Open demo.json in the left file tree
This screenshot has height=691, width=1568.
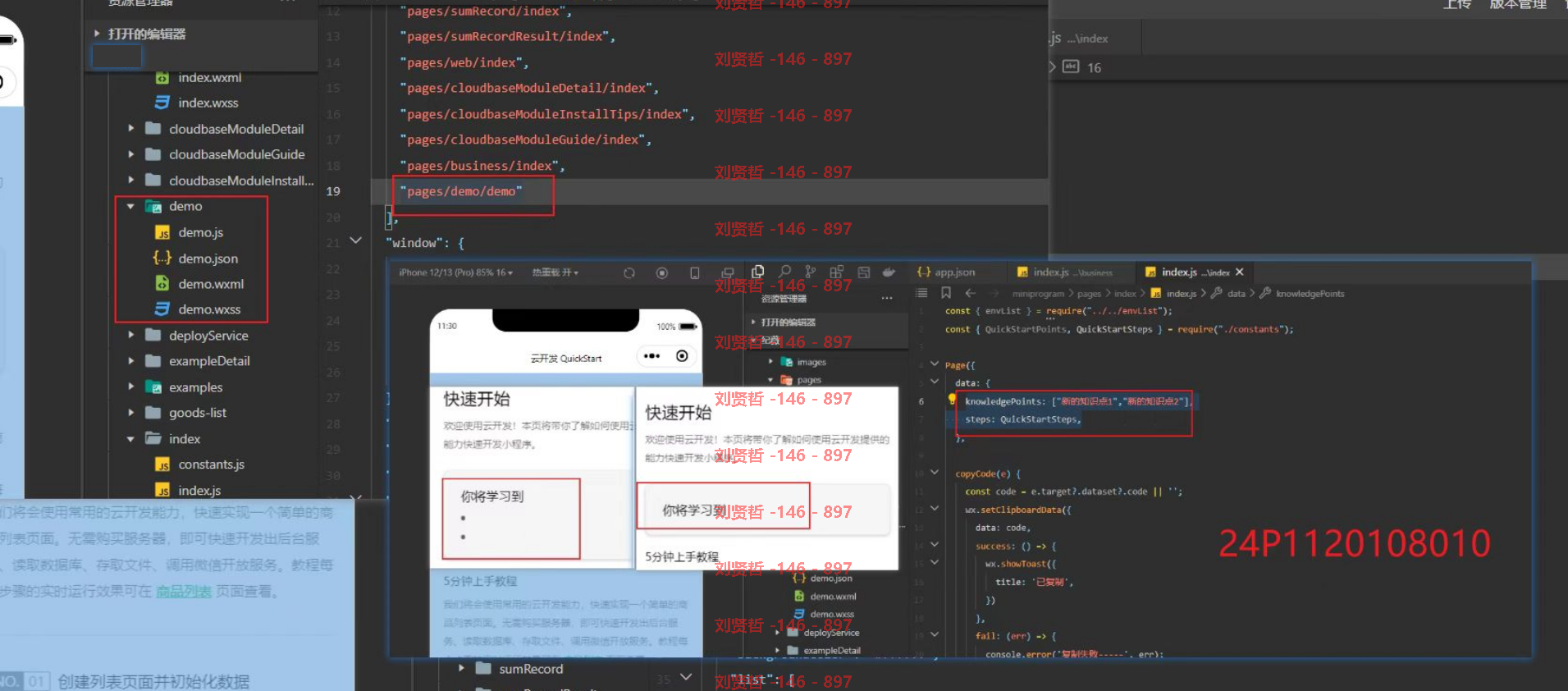pyautogui.click(x=208, y=259)
